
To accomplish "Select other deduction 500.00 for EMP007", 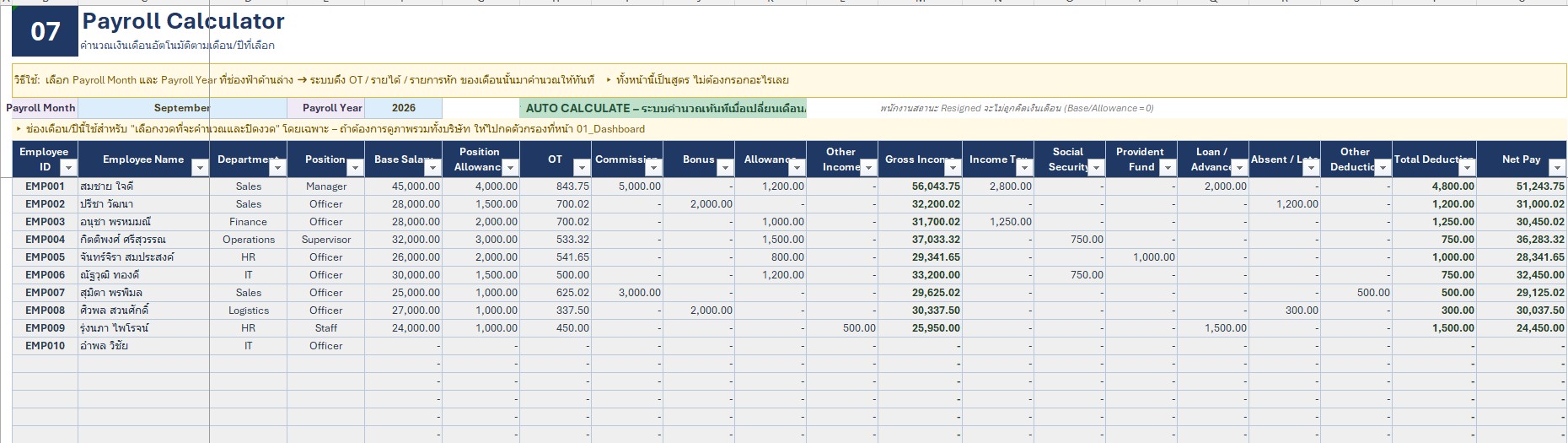I will 1356,293.
